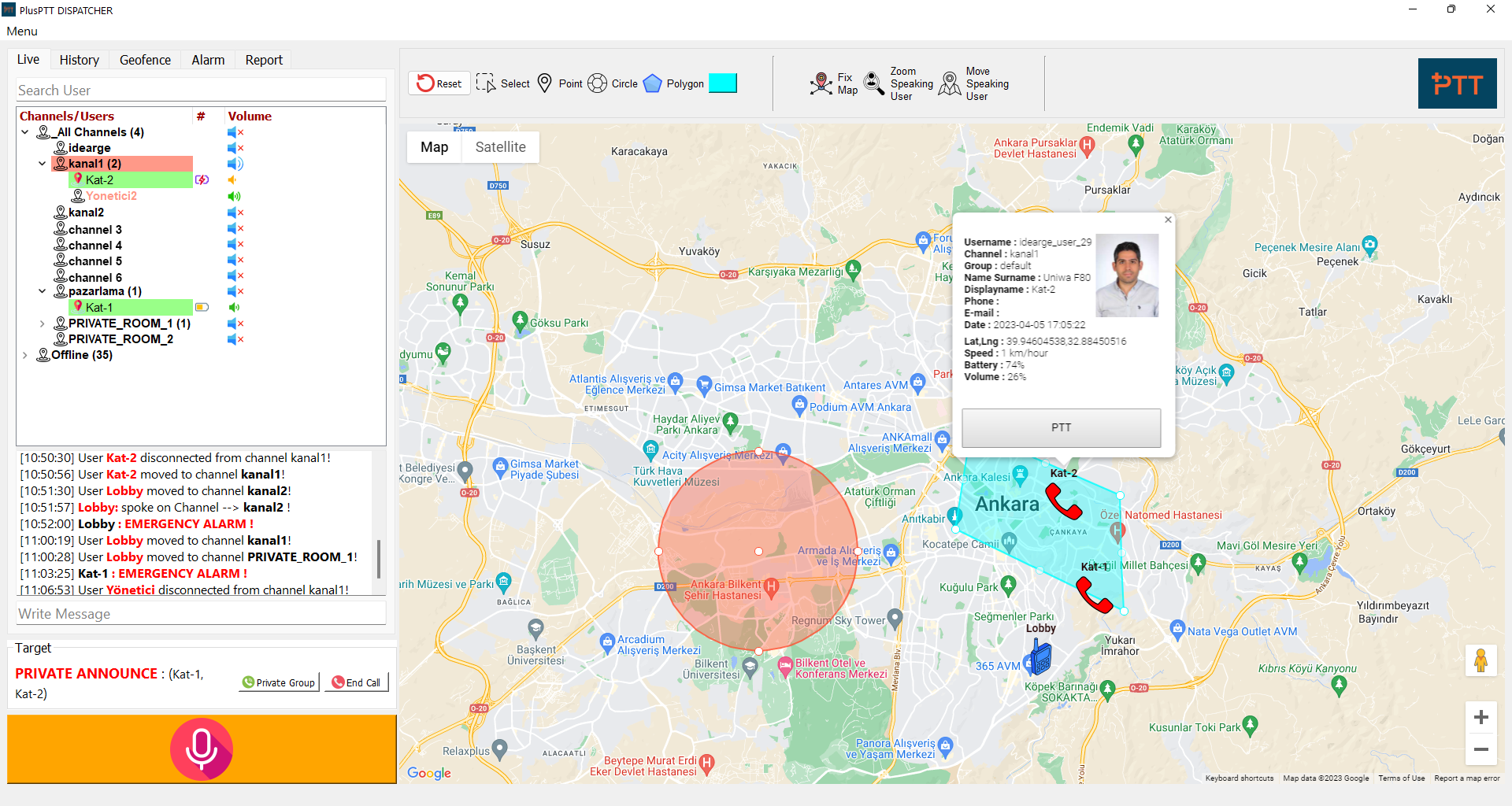Select kanal2 channel row
The width and height of the screenshot is (1512, 806).
pyautogui.click(x=86, y=213)
